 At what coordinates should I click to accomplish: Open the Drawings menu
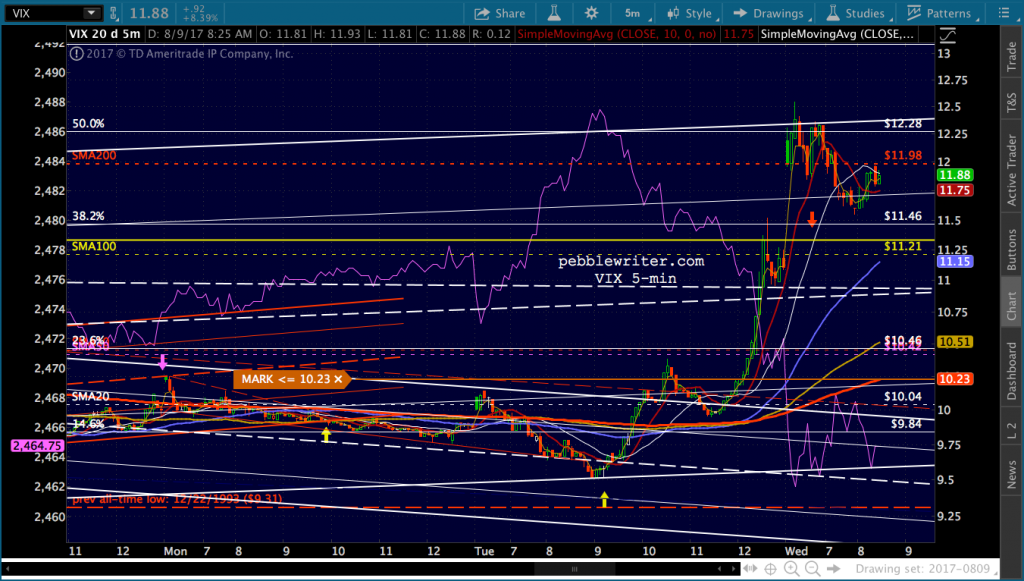769,13
